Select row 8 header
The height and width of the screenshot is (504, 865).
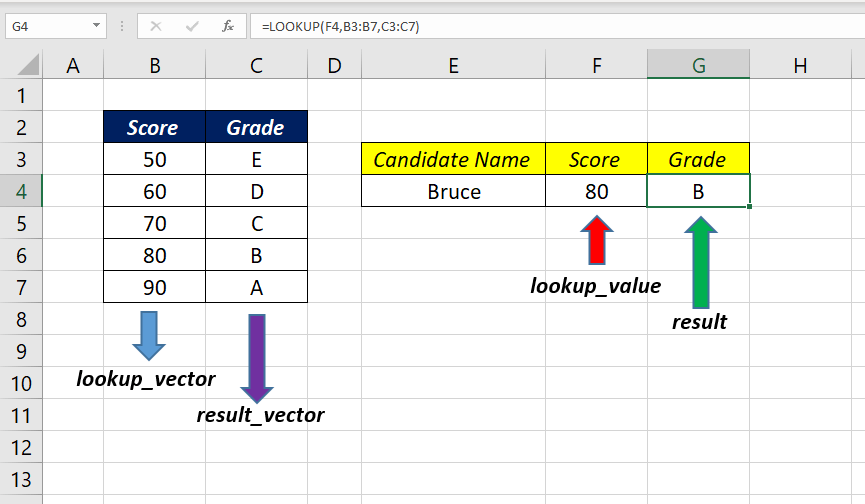click(21, 319)
